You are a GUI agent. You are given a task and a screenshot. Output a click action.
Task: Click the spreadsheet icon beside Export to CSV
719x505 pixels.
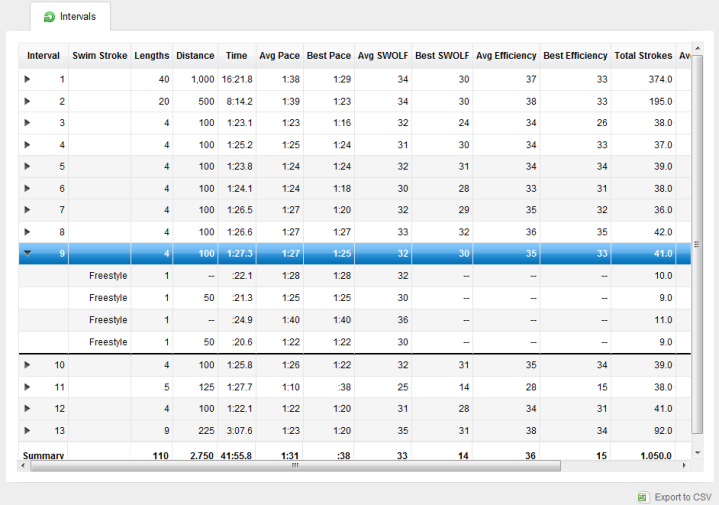[x=643, y=497]
